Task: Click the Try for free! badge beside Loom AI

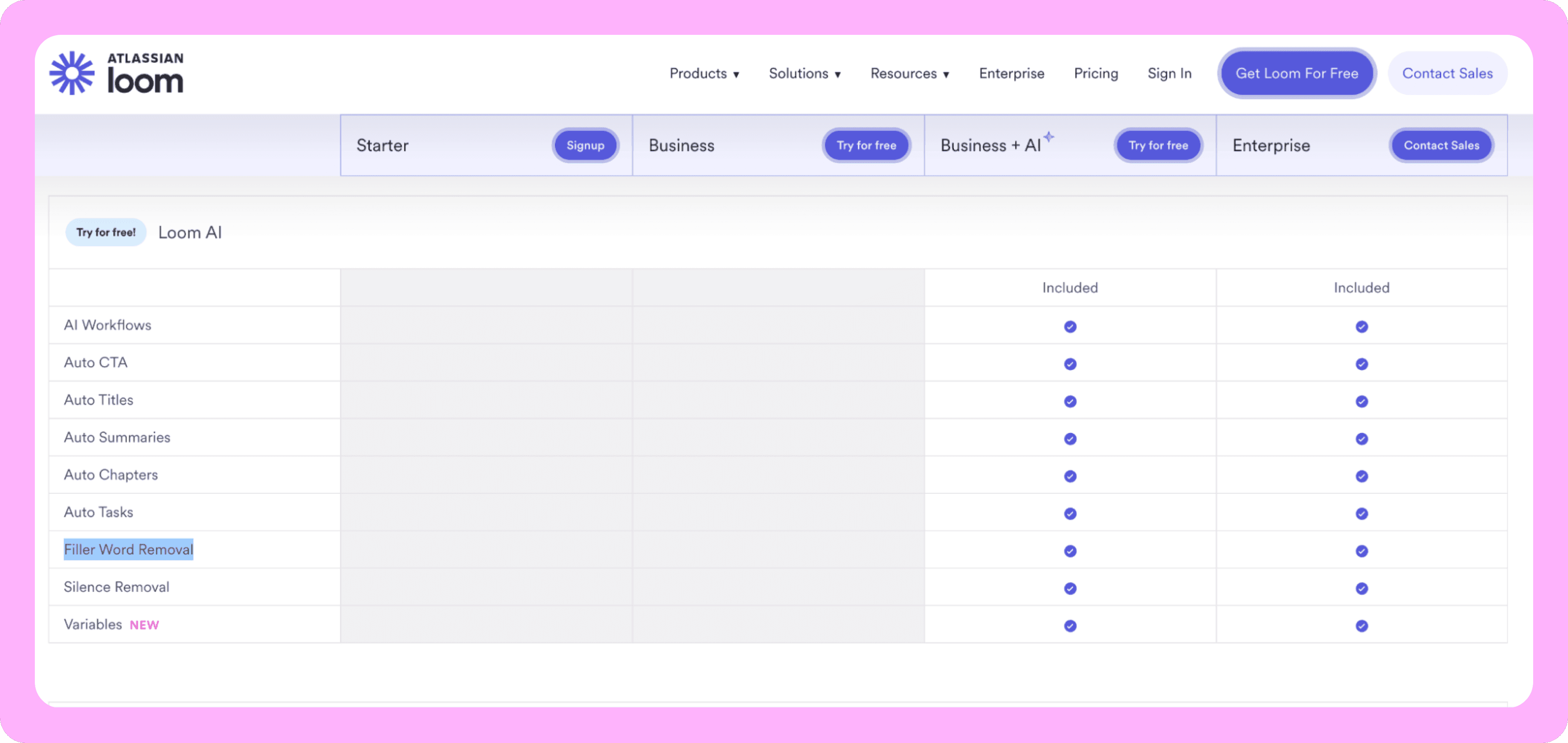Action: point(106,233)
